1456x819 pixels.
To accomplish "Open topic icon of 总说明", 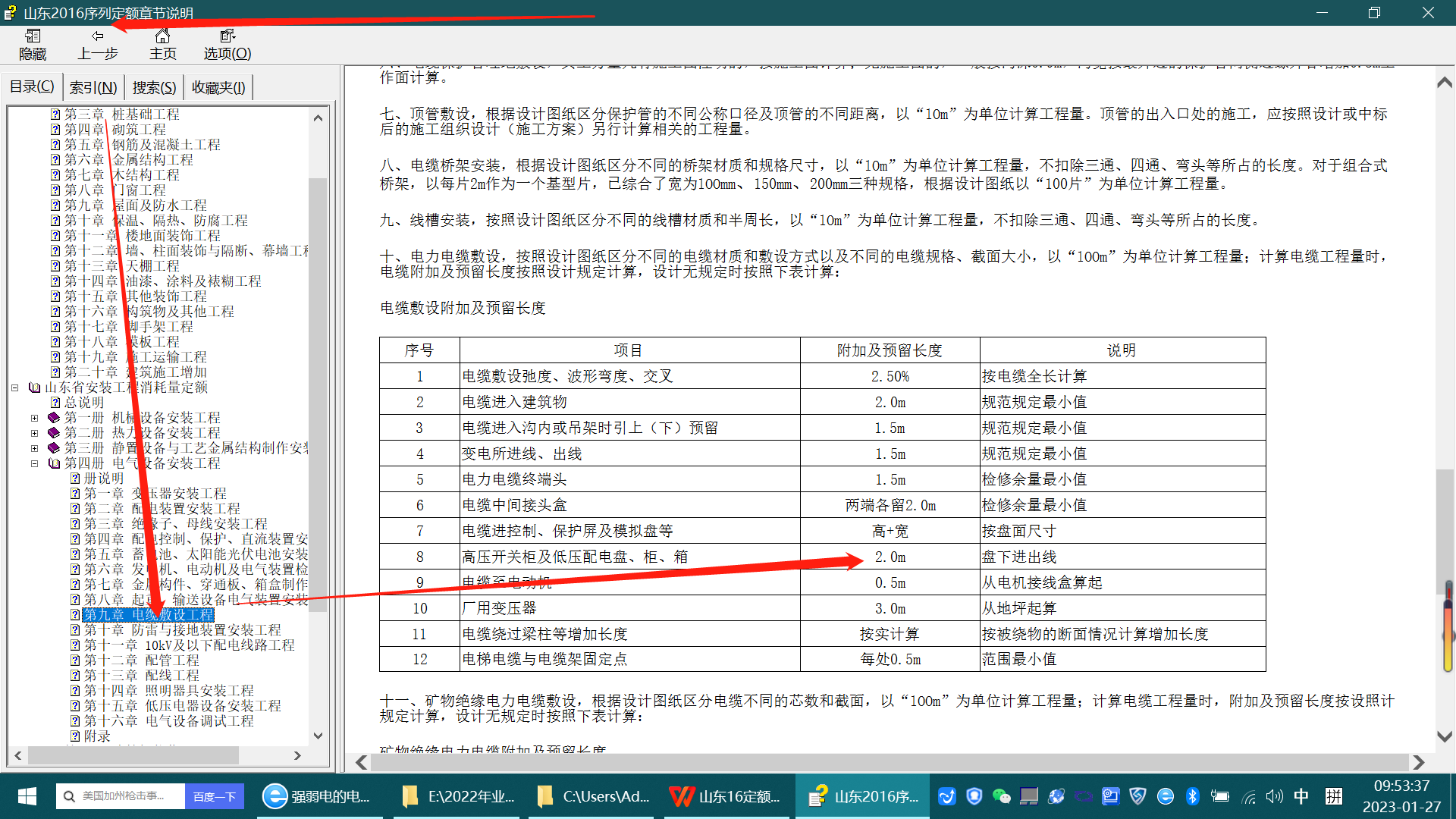I will 55,403.
